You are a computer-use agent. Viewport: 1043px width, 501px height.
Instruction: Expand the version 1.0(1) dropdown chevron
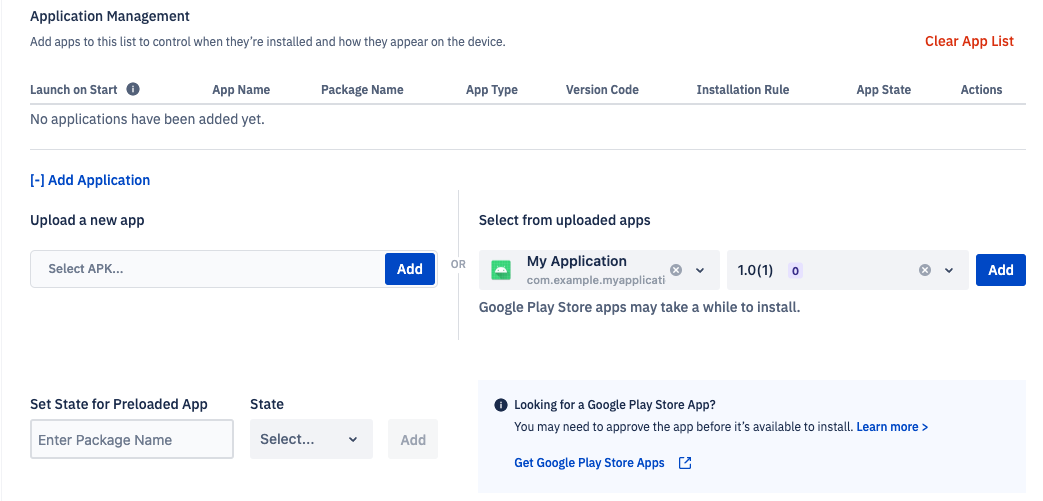point(949,270)
